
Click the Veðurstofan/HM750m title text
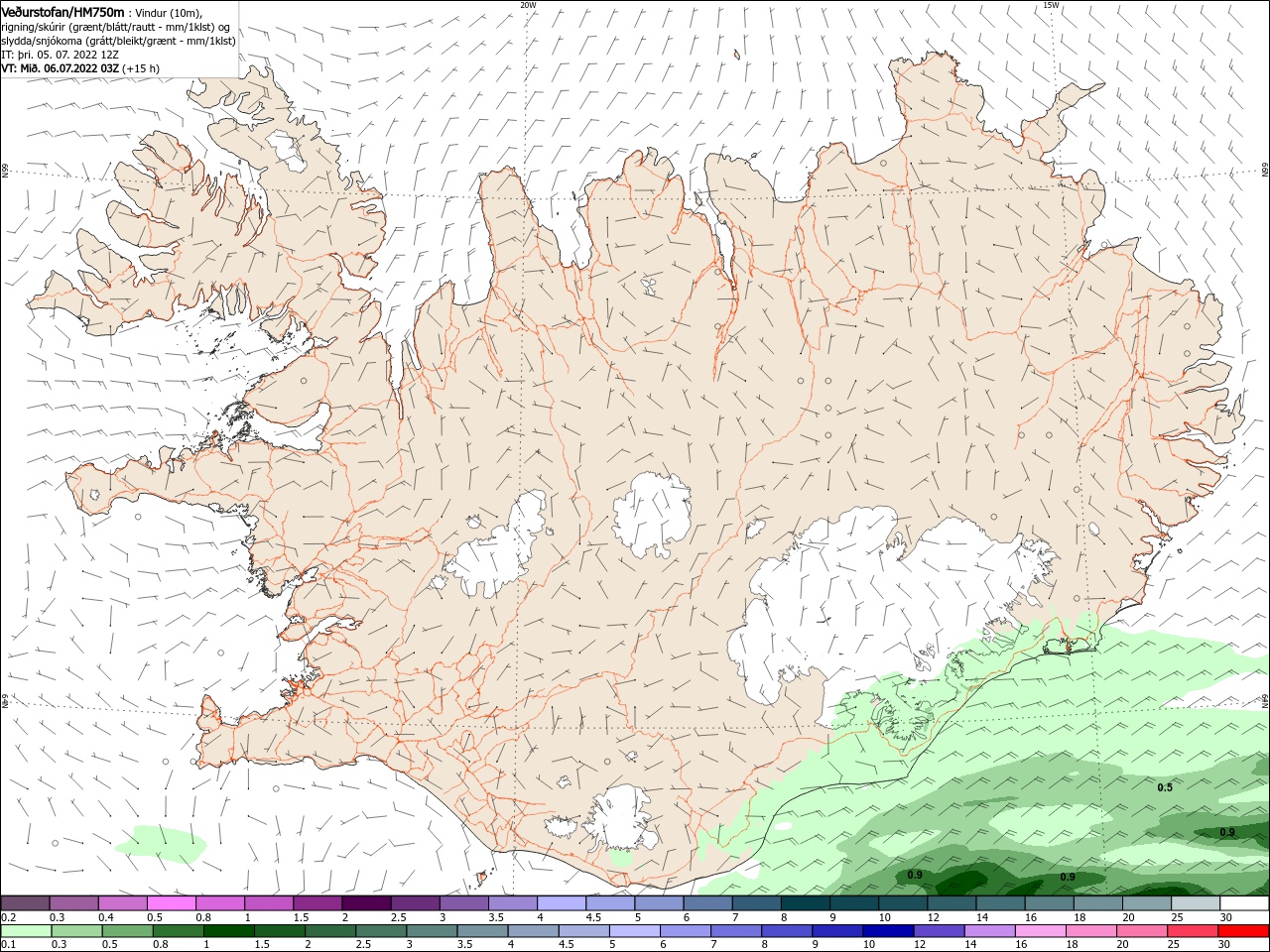click(63, 11)
